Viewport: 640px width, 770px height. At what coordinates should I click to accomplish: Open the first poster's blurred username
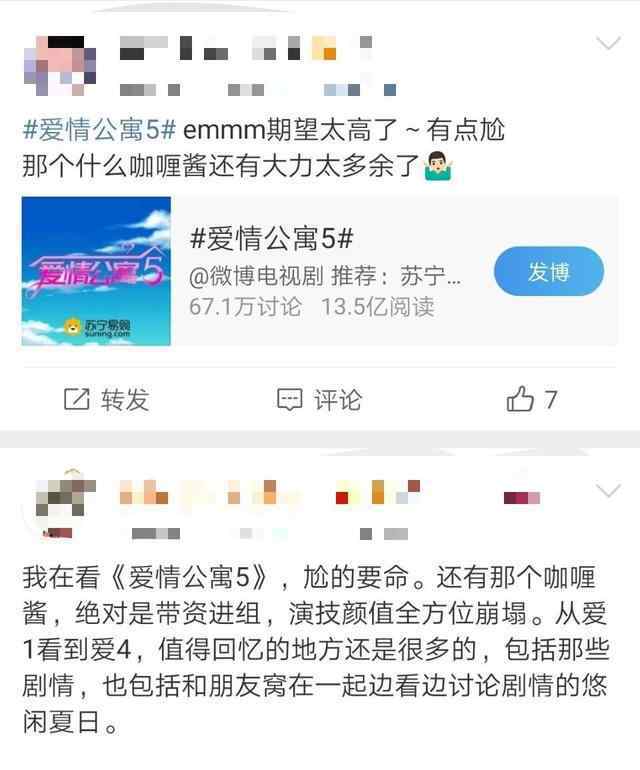(246, 48)
